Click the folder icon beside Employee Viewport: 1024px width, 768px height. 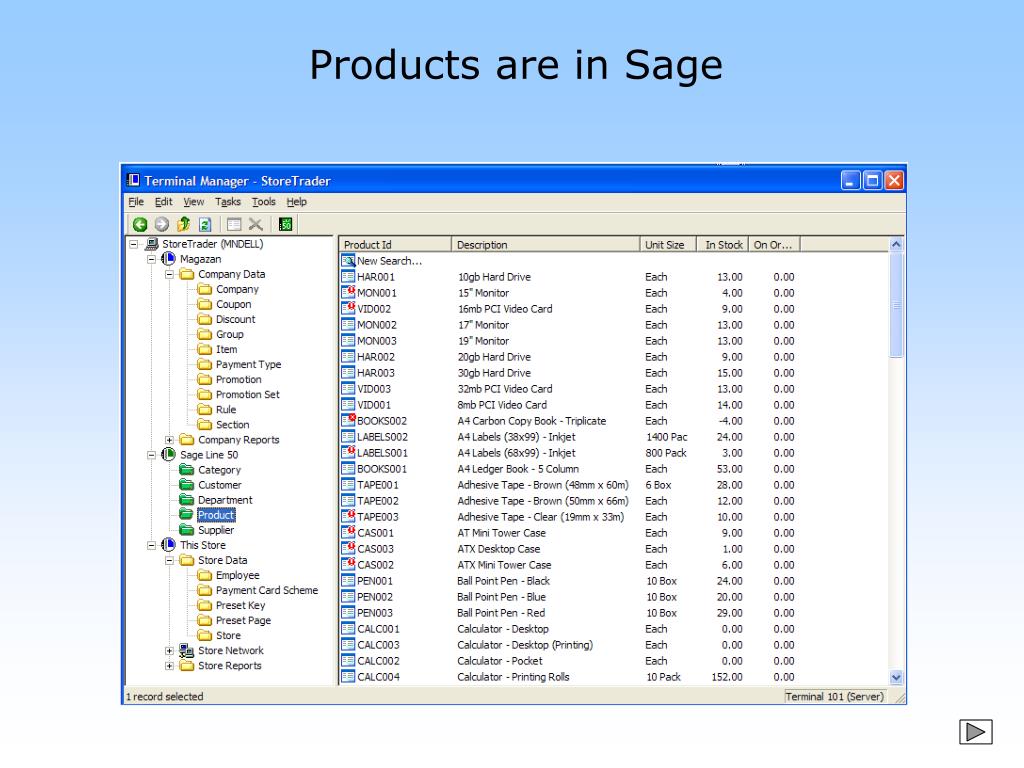click(205, 575)
